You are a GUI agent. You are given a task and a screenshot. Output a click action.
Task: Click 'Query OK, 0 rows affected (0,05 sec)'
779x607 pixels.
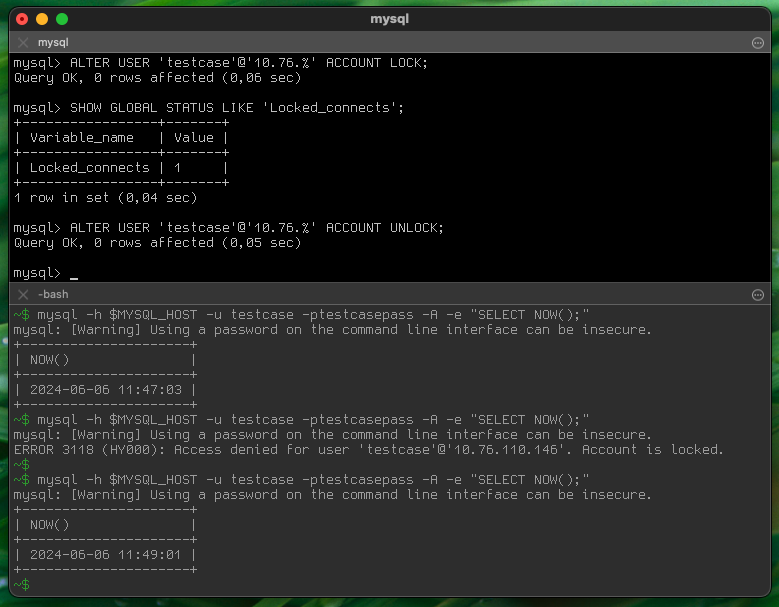(157, 243)
